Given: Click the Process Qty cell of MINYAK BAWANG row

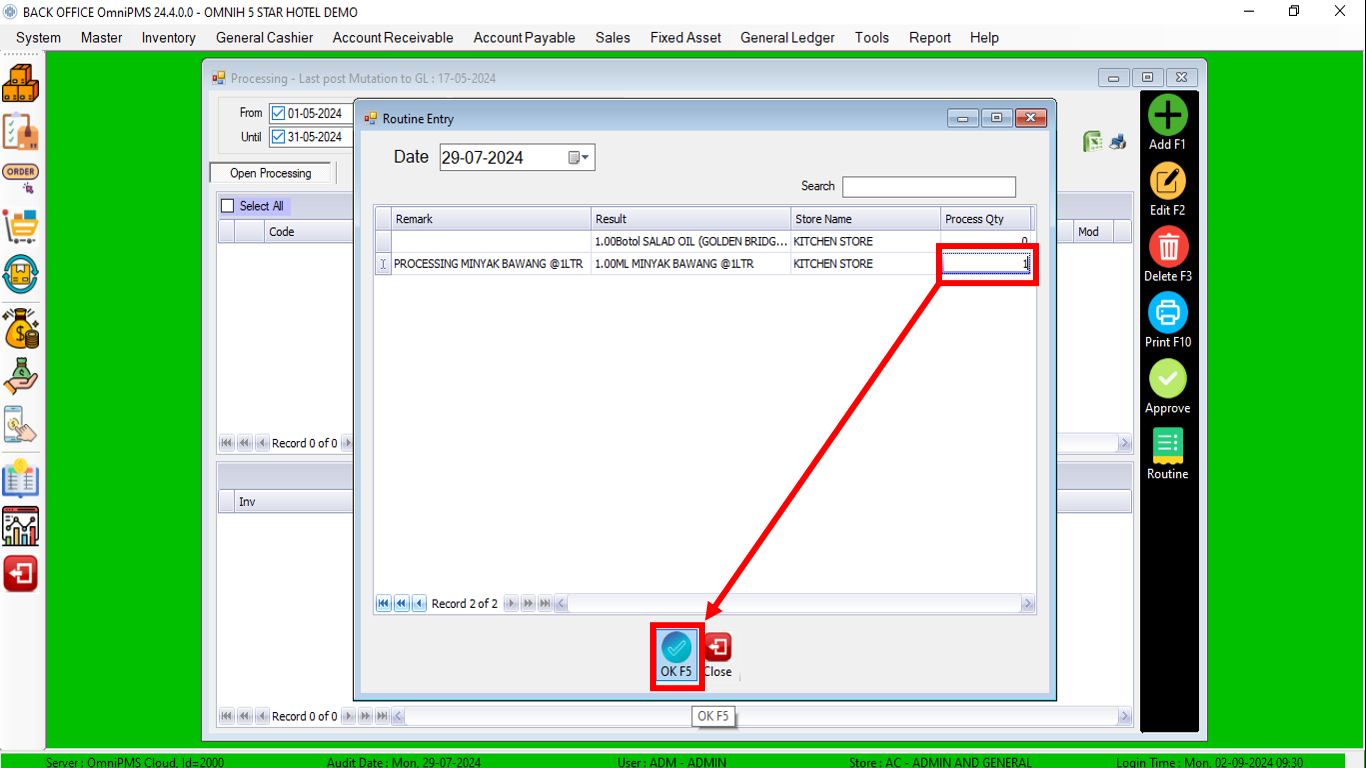Looking at the screenshot, I should (x=986, y=264).
